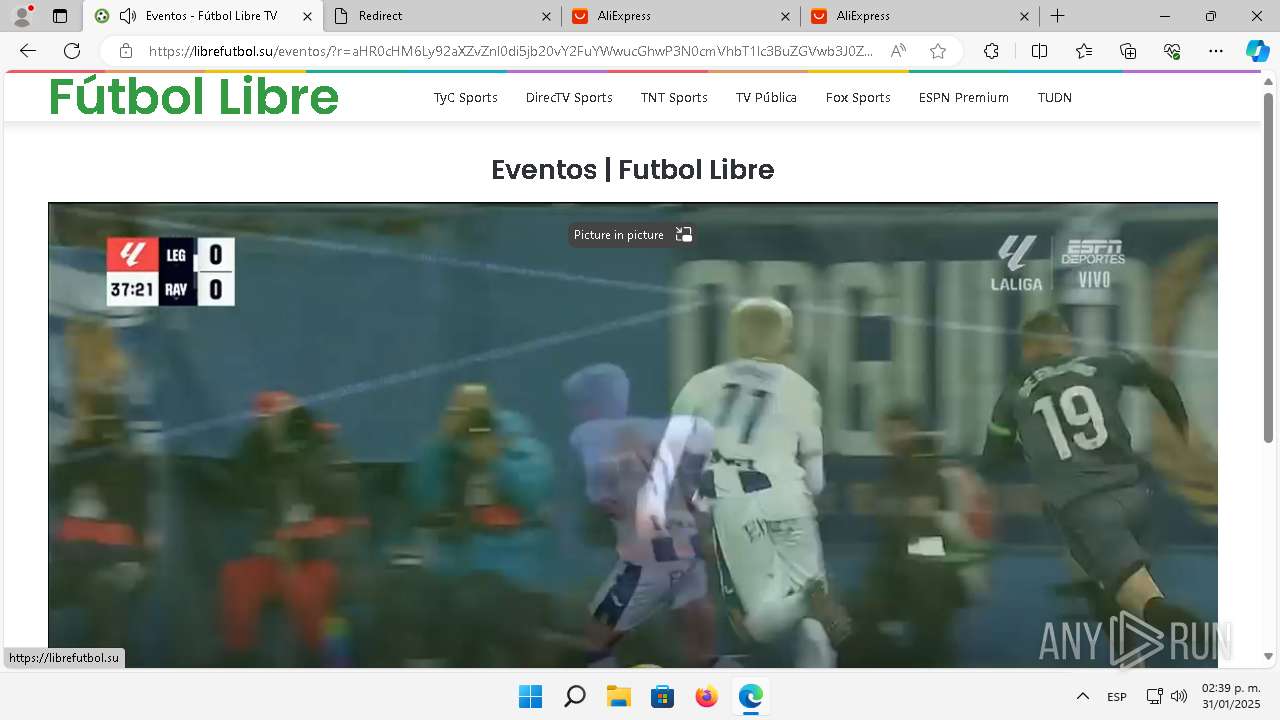Open the volume tray icon

[1179, 696]
